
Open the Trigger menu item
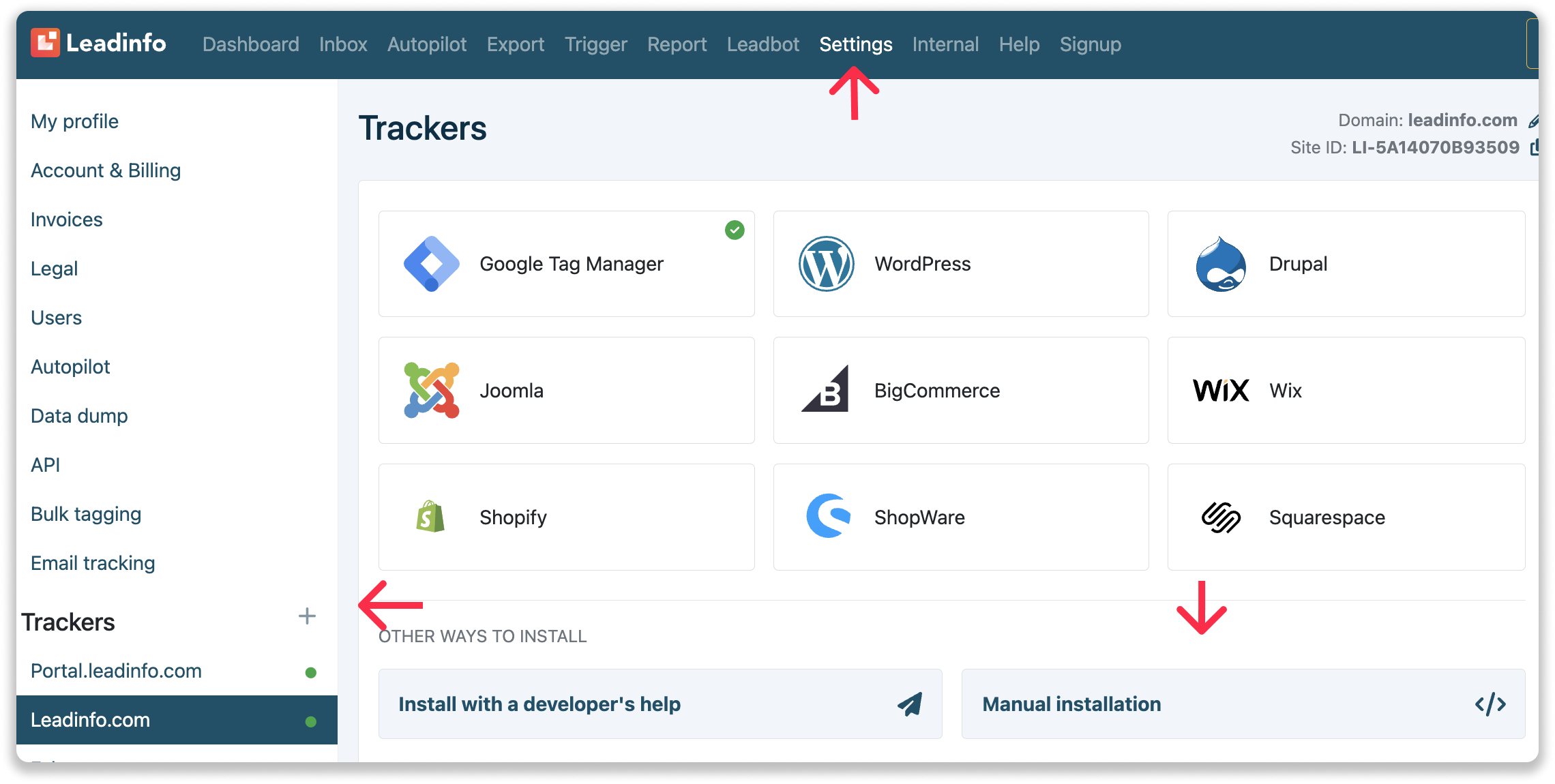point(595,44)
